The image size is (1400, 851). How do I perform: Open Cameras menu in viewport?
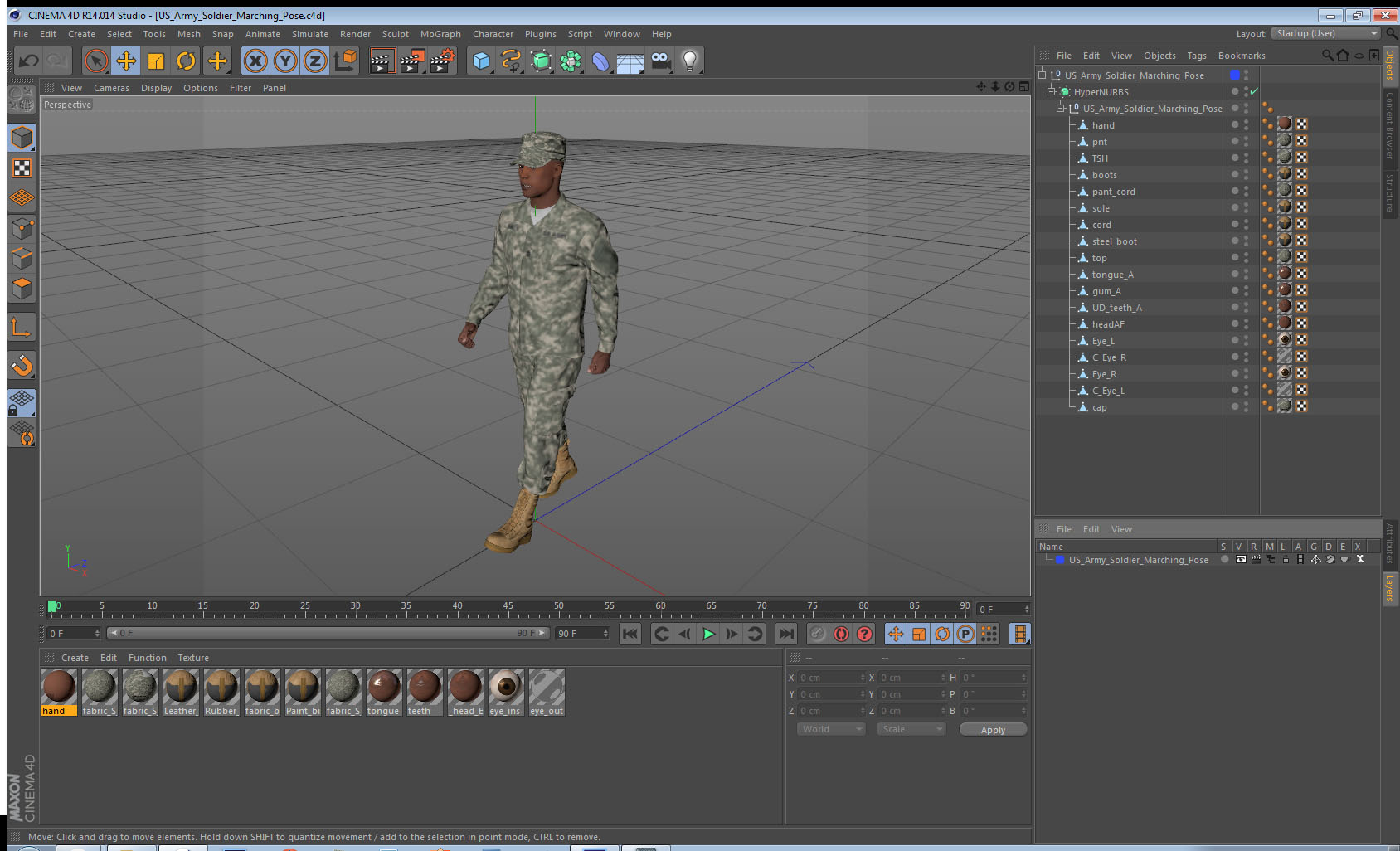(111, 88)
